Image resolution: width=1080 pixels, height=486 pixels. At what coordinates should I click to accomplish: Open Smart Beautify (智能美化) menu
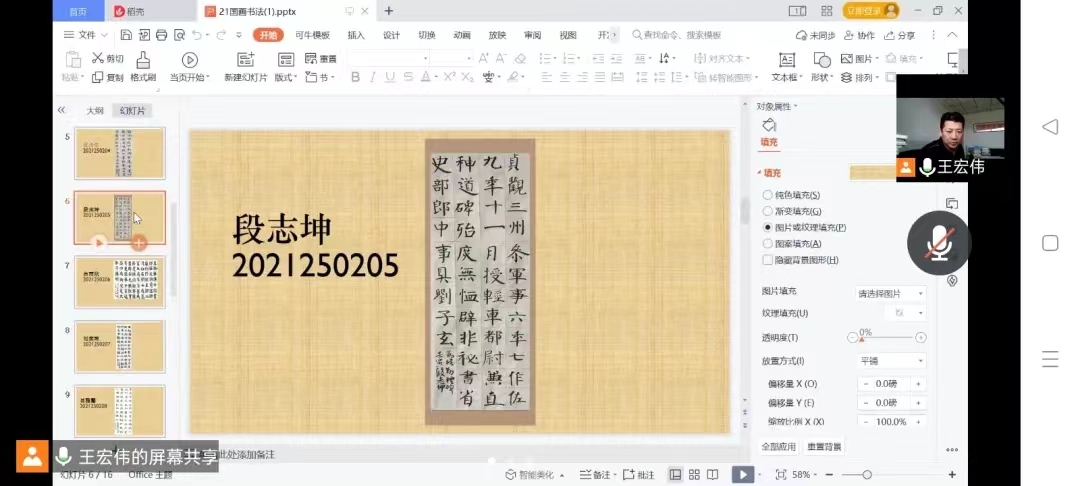(535, 474)
